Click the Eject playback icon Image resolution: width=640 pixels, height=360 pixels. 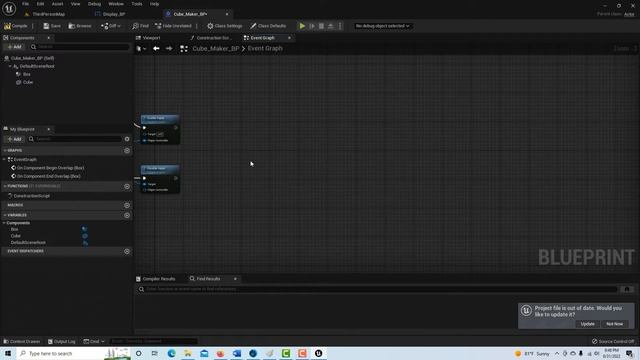[x=331, y=26]
